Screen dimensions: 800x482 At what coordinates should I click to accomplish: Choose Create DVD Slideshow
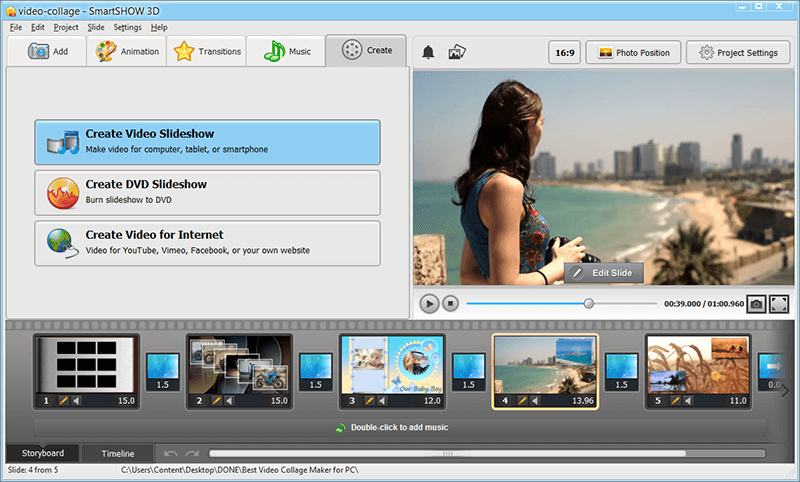tap(207, 193)
